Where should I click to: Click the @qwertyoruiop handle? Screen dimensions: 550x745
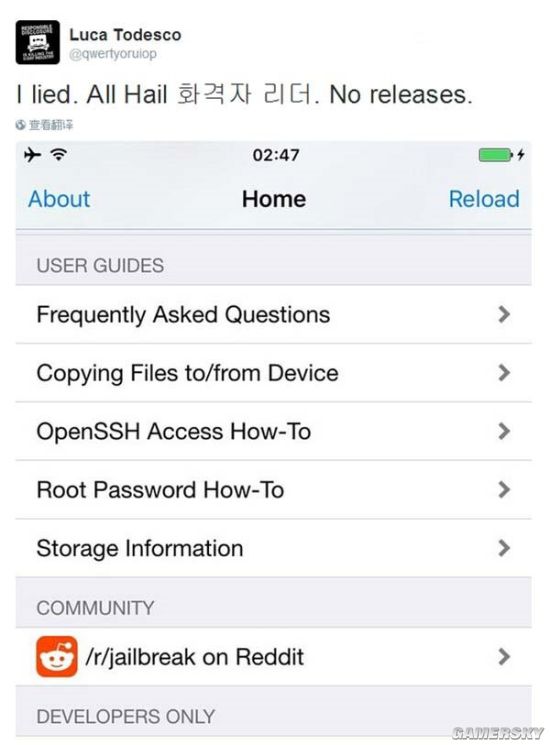pos(113,54)
